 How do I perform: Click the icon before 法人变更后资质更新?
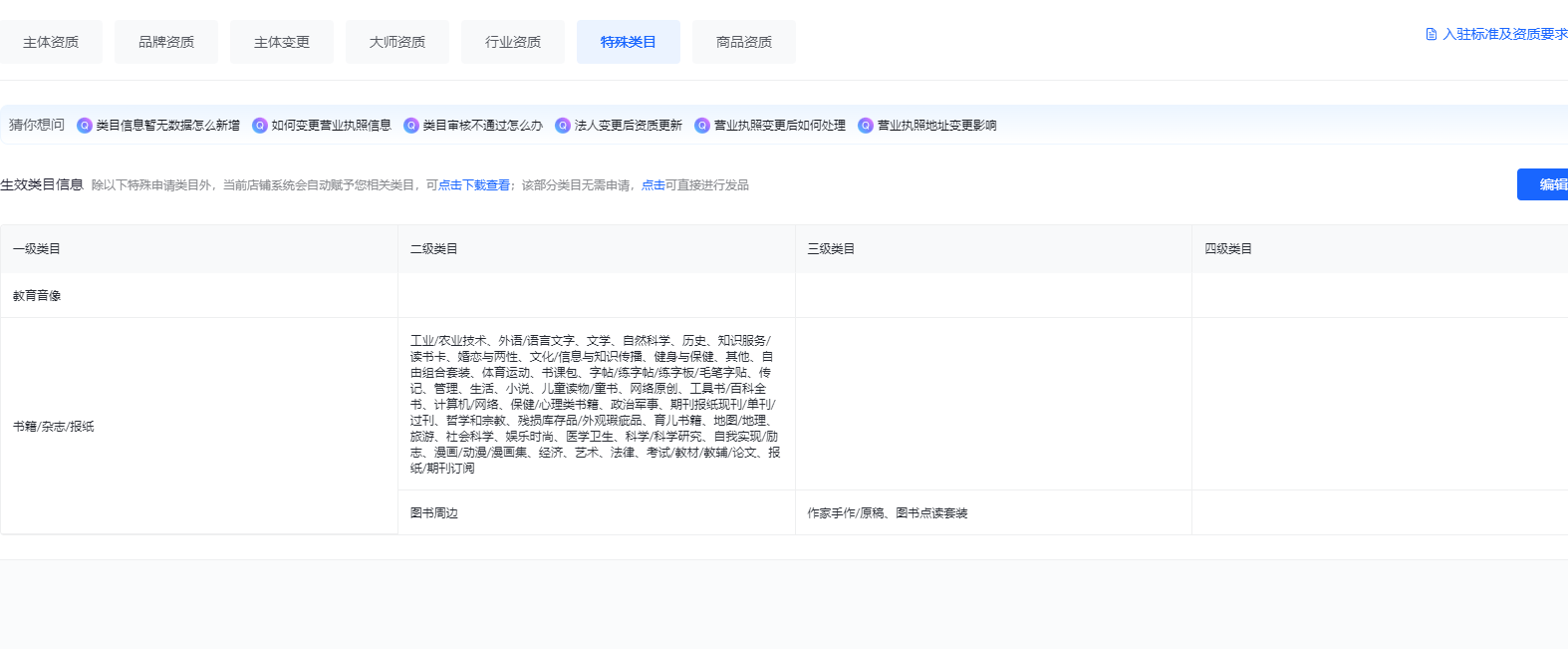pyautogui.click(x=563, y=126)
